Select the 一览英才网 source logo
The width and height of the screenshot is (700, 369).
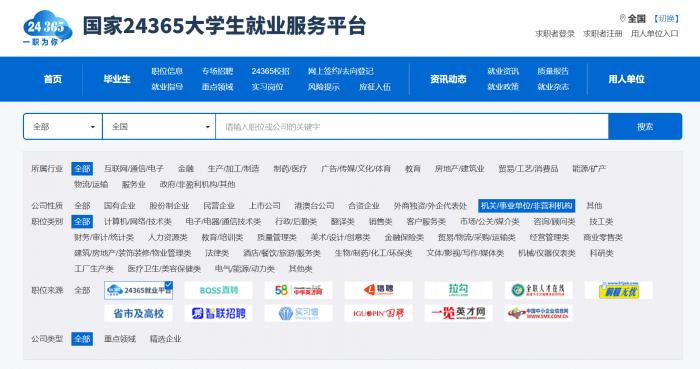458,313
